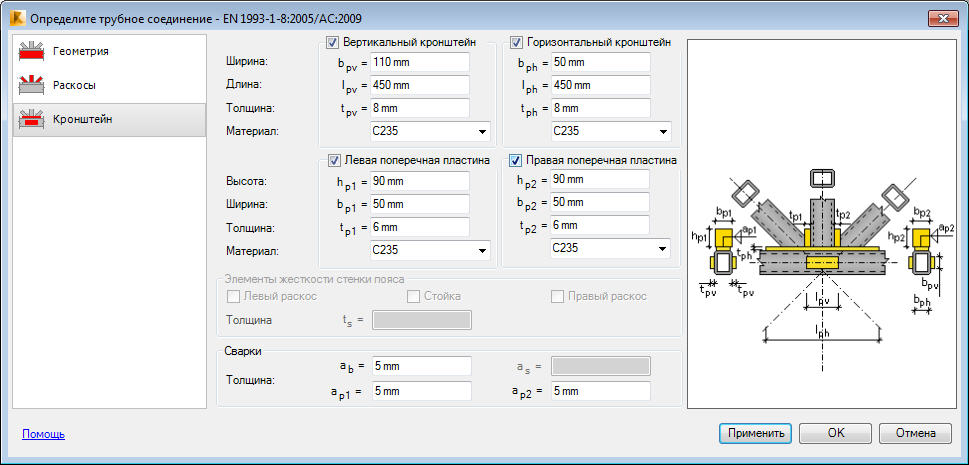Screen dimensions: 969x465
Task: Open right transverse plate material dropdown
Action: click(610, 249)
